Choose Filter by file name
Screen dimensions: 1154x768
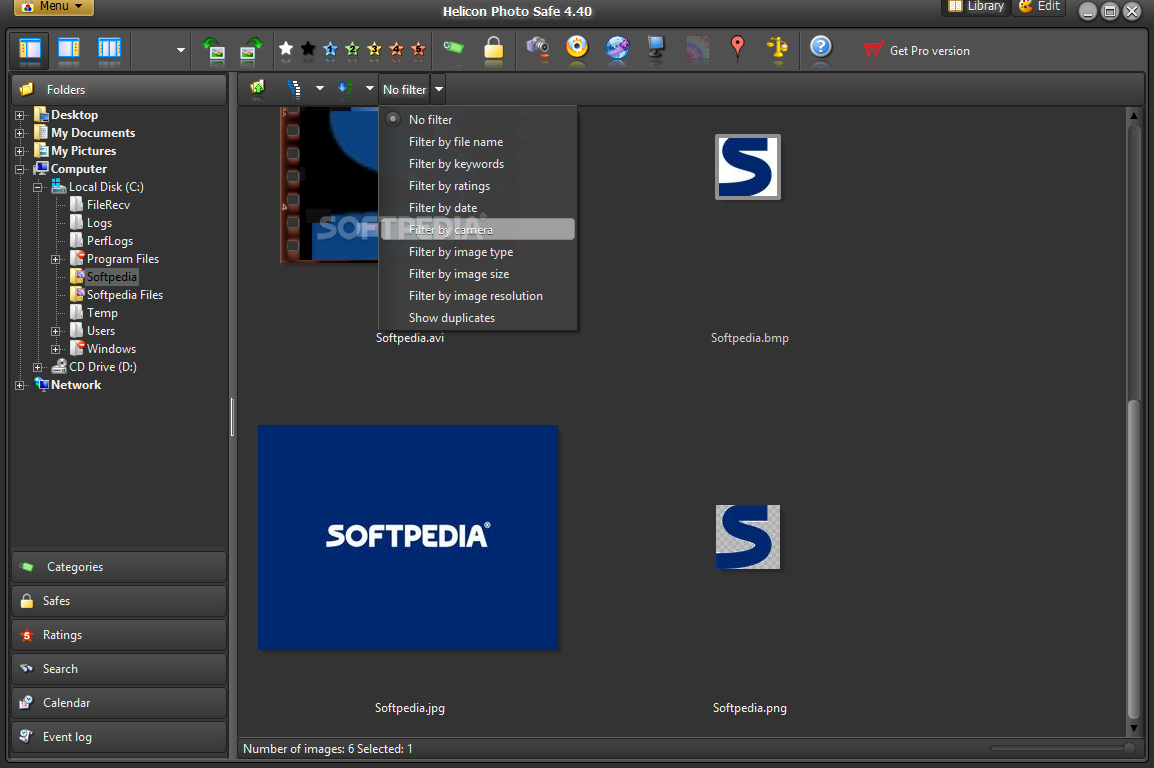[477, 142]
